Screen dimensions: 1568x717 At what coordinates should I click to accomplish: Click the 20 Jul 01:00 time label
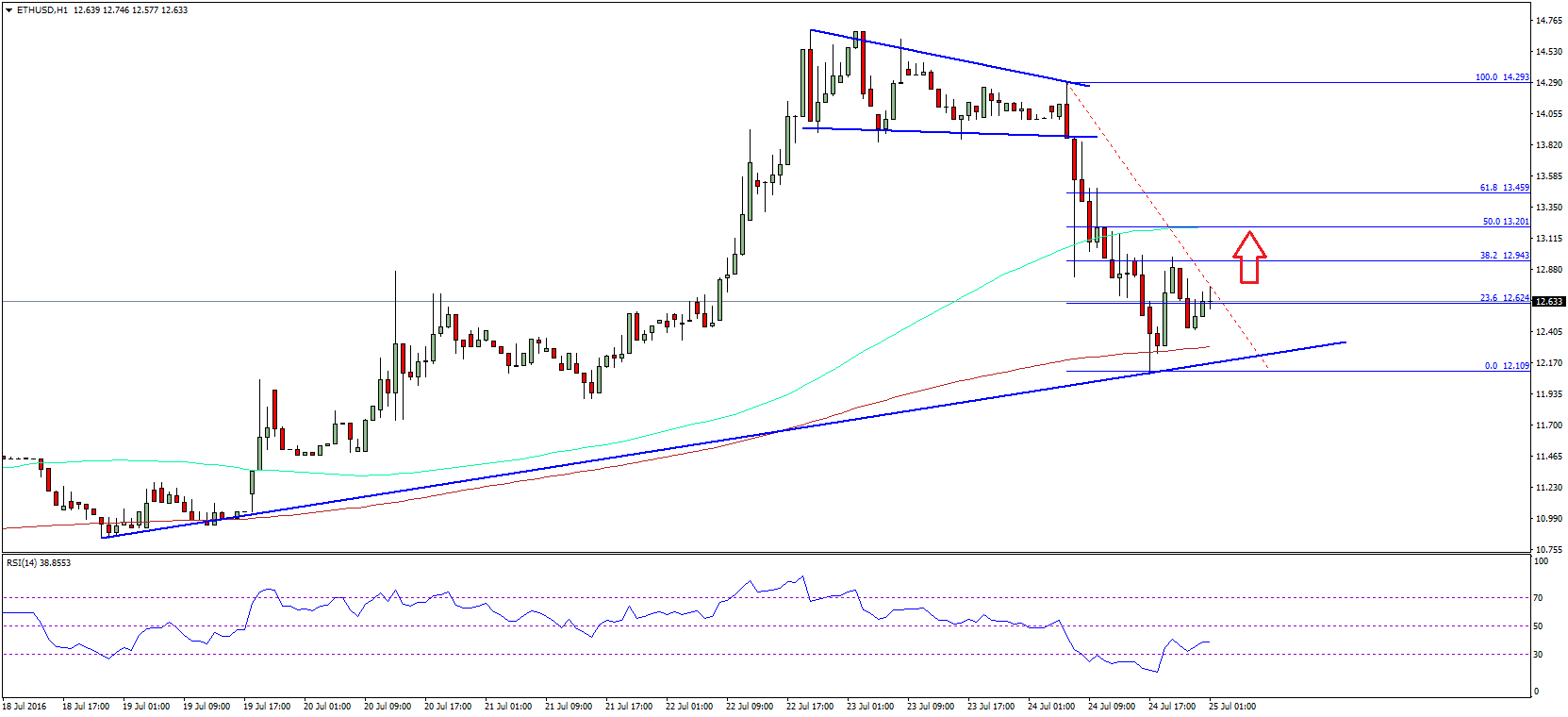(x=327, y=706)
